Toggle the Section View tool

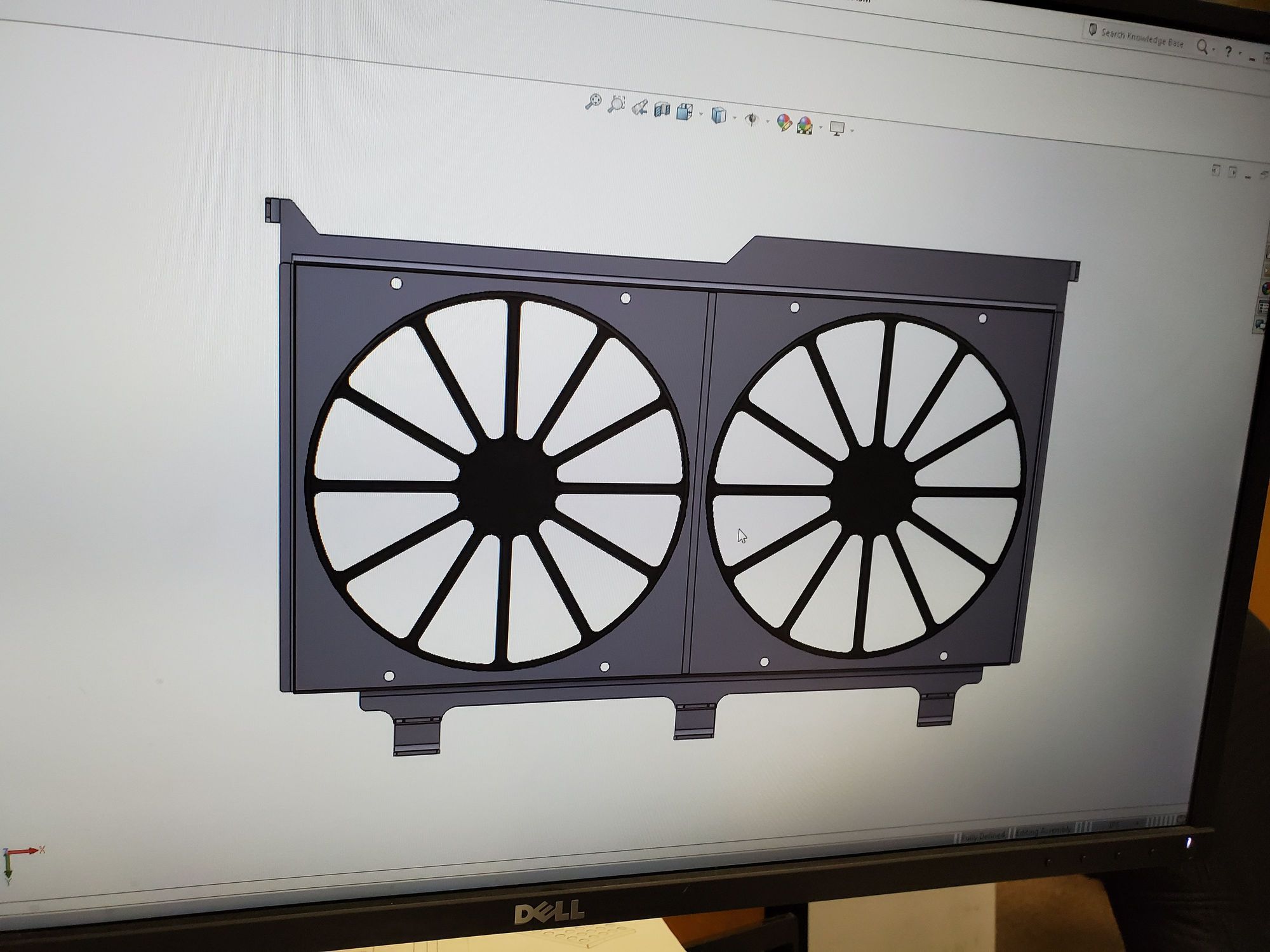[x=662, y=110]
